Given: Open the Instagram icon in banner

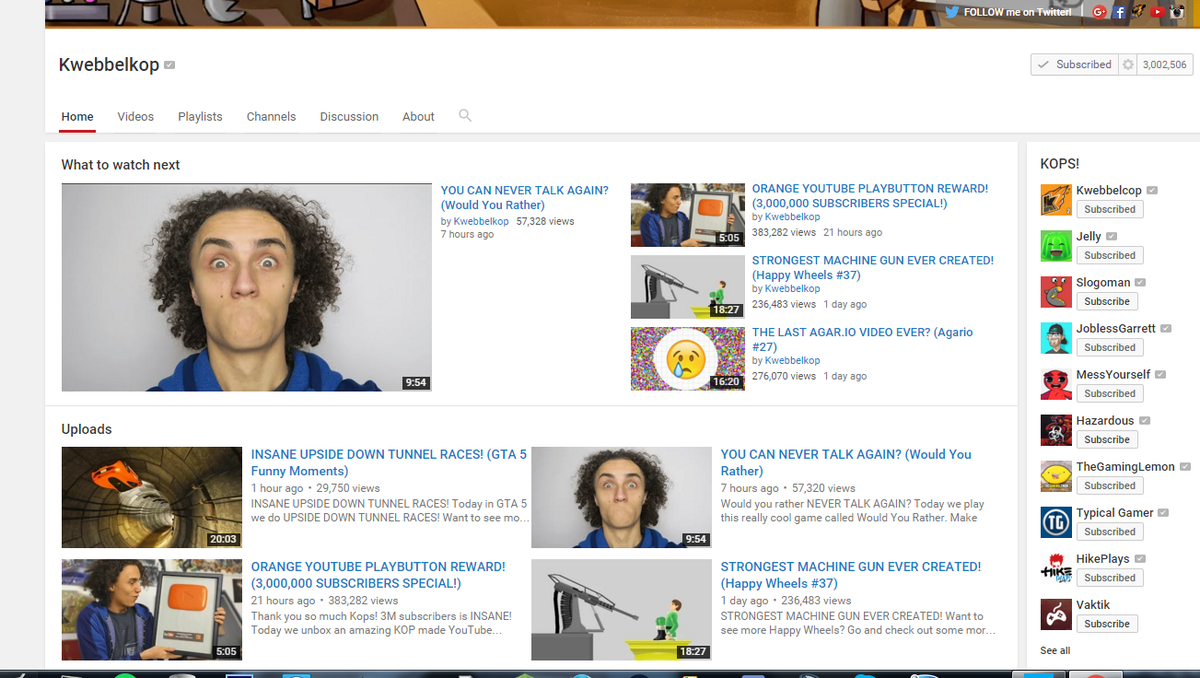Looking at the screenshot, I should [x=1178, y=12].
